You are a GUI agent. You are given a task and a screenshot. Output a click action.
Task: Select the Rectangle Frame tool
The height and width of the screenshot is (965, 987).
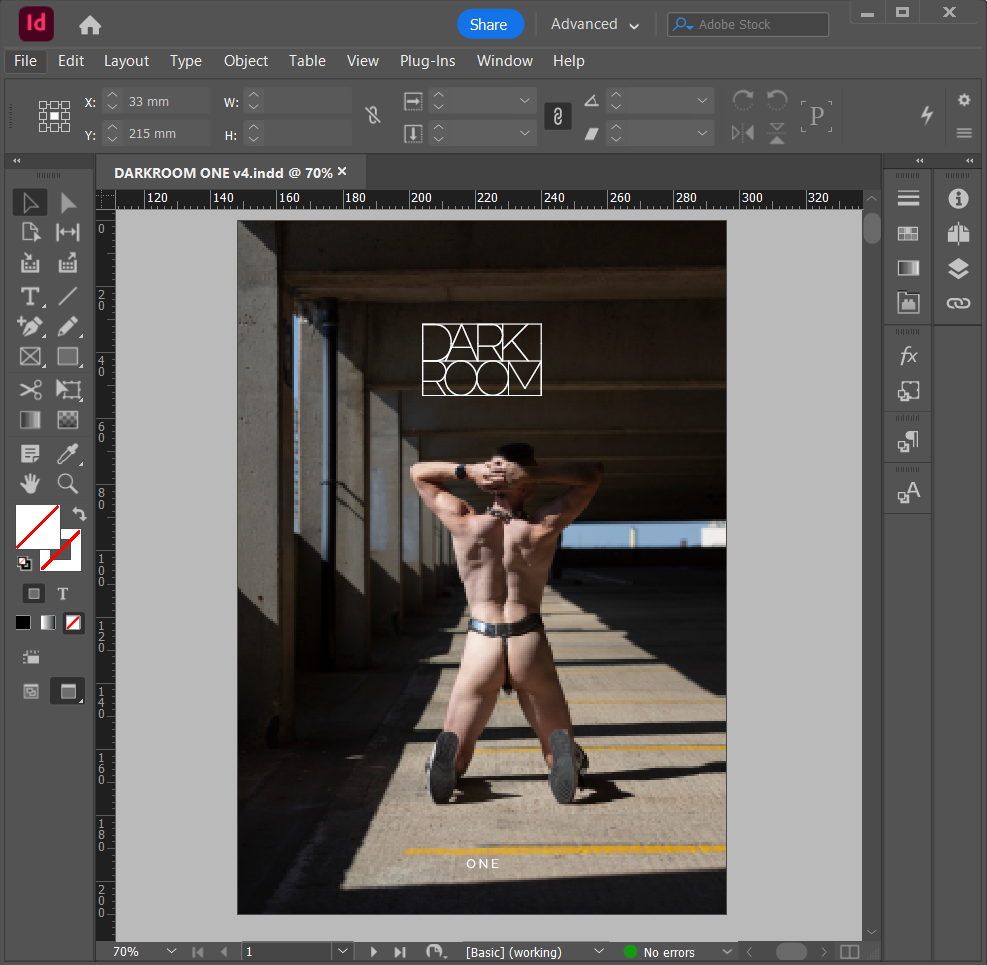(30, 357)
